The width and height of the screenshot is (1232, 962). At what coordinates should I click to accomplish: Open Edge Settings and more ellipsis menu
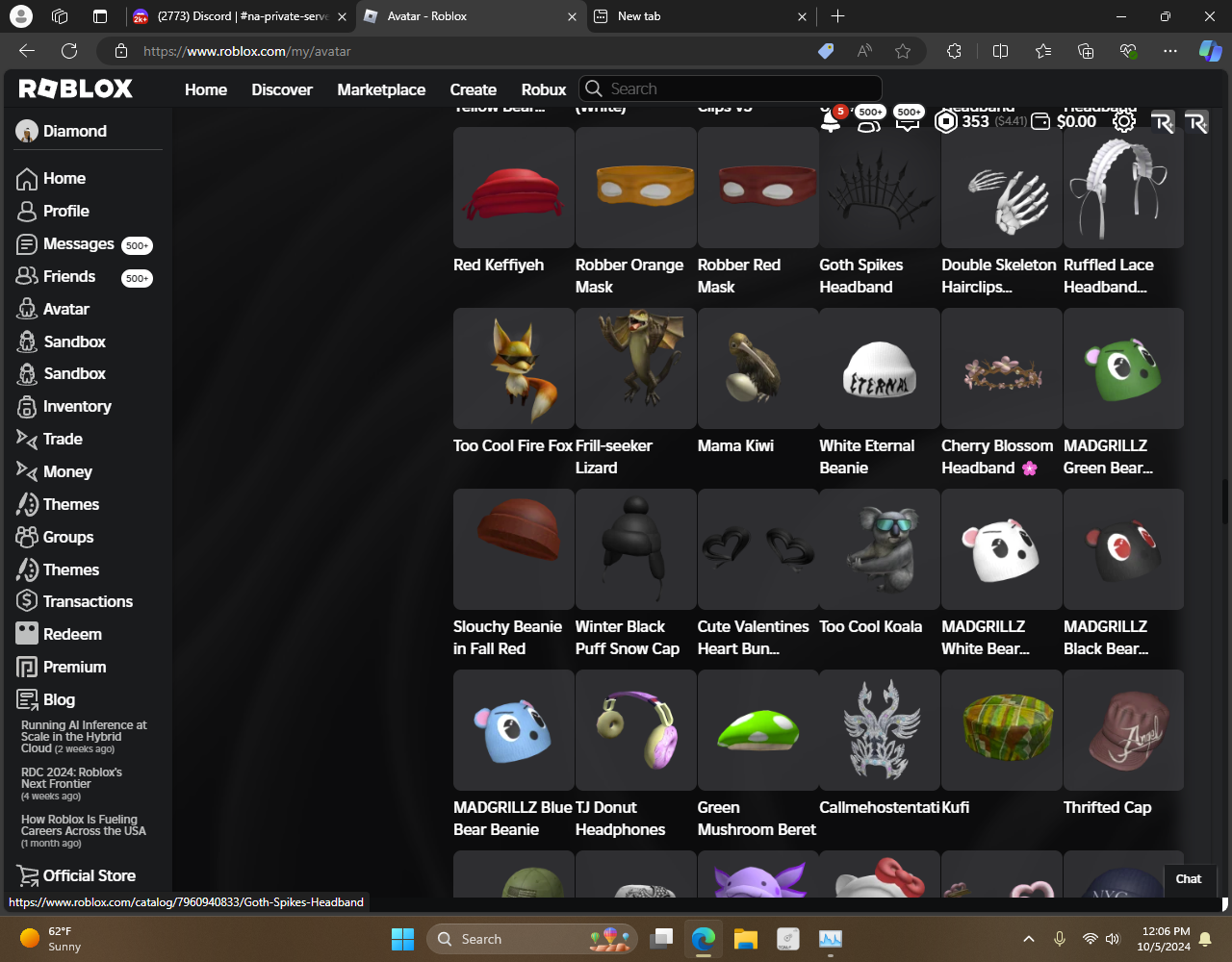[x=1170, y=51]
